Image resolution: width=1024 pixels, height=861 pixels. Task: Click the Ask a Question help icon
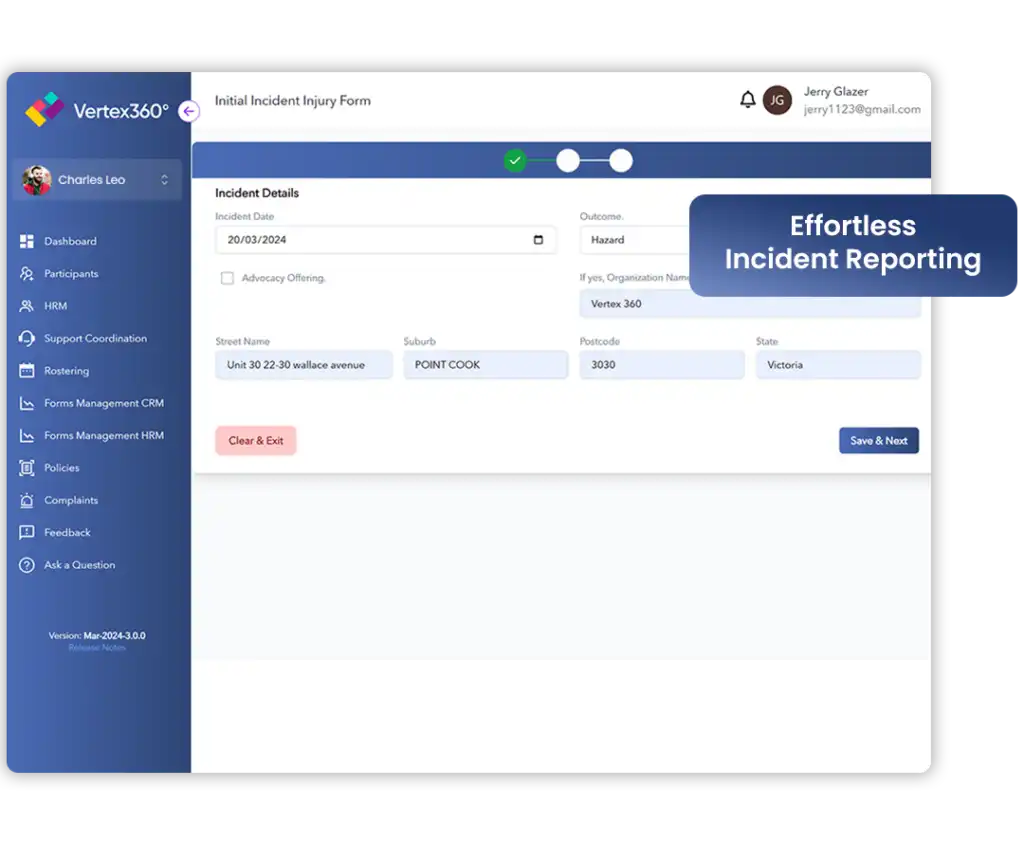coord(27,565)
